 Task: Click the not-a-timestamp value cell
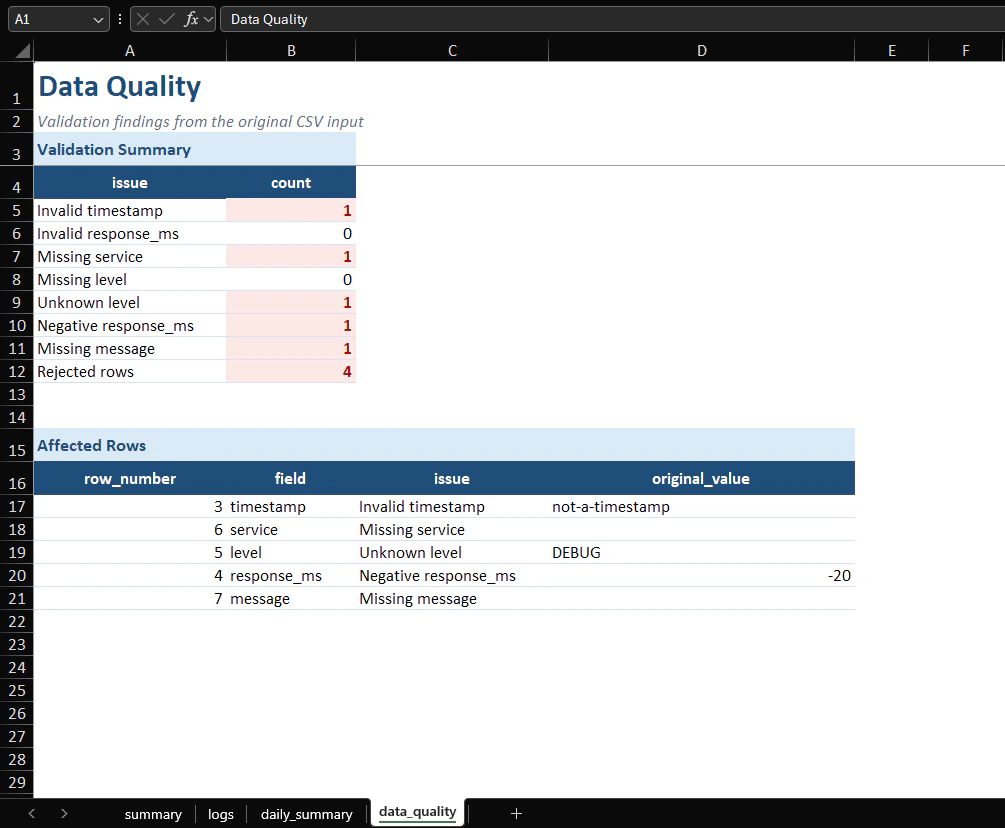tap(702, 506)
